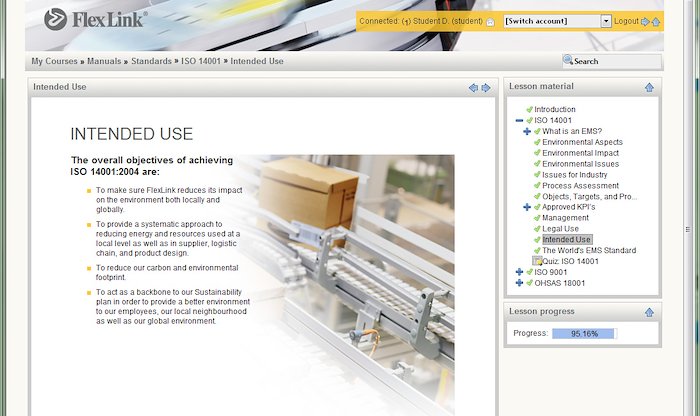
Task: Open My Courses breadcrumb
Action: coord(54,61)
